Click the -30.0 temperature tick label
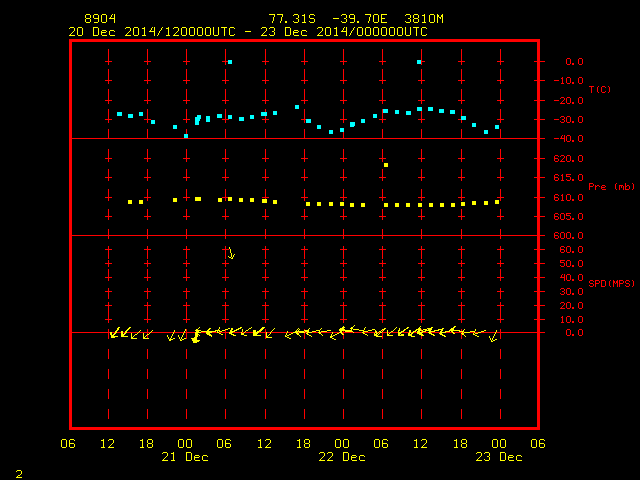Screen dimensions: 640x480 (569, 120)
